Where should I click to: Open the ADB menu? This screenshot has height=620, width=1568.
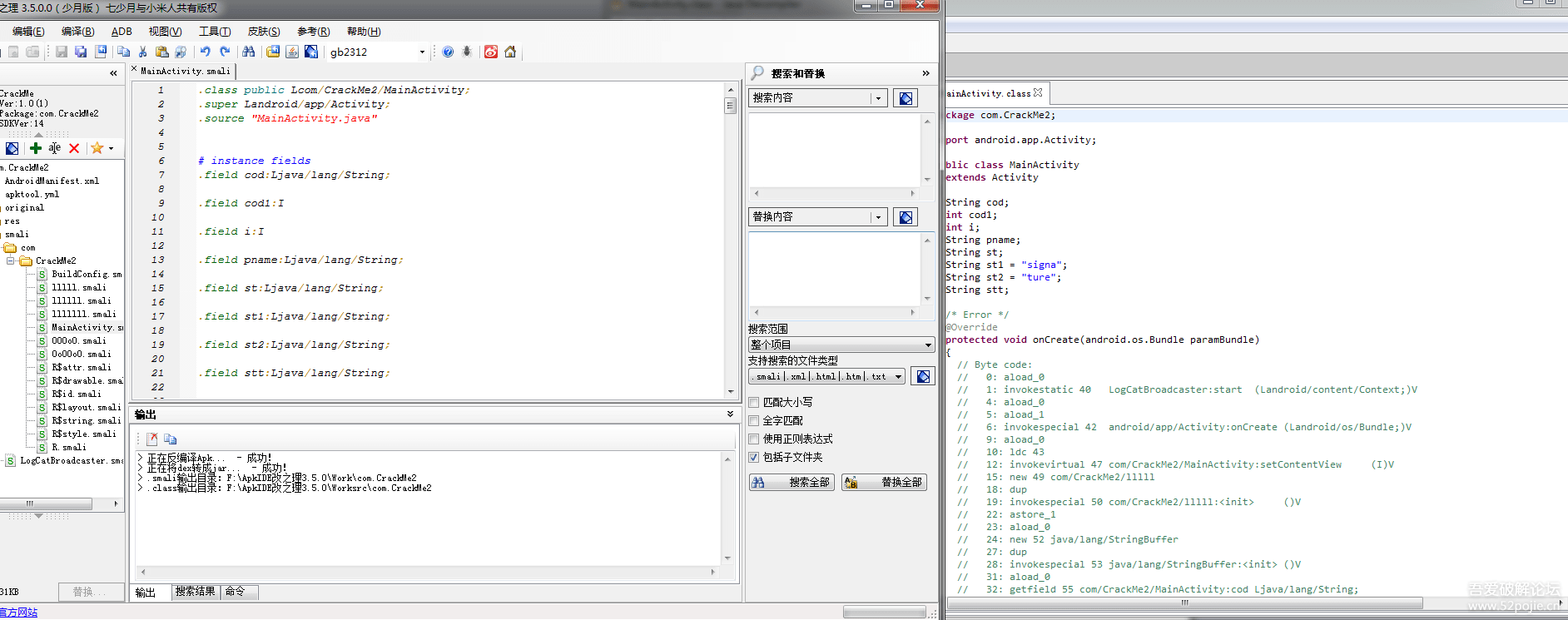click(122, 32)
